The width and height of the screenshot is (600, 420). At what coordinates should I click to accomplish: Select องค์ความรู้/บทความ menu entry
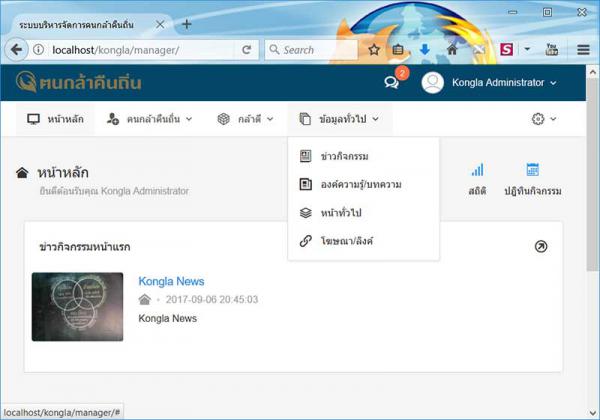click(x=360, y=185)
